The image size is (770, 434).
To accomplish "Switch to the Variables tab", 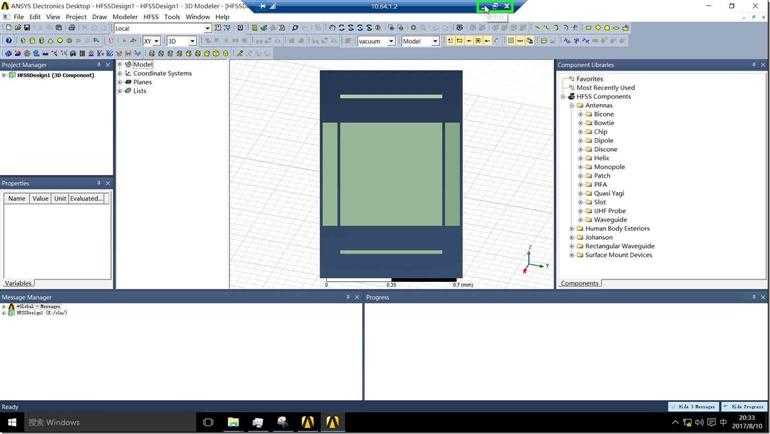I will (18, 283).
